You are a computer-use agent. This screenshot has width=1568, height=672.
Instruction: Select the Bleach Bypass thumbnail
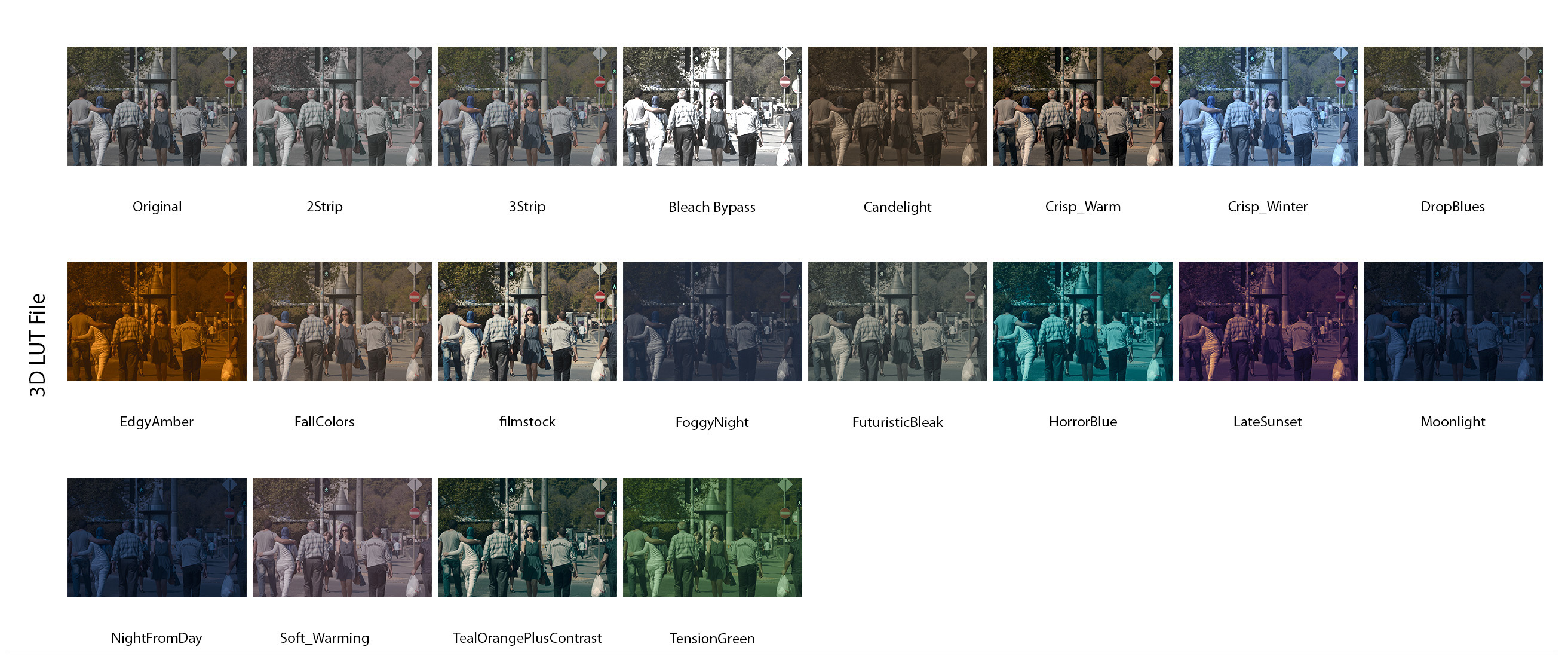click(712, 106)
